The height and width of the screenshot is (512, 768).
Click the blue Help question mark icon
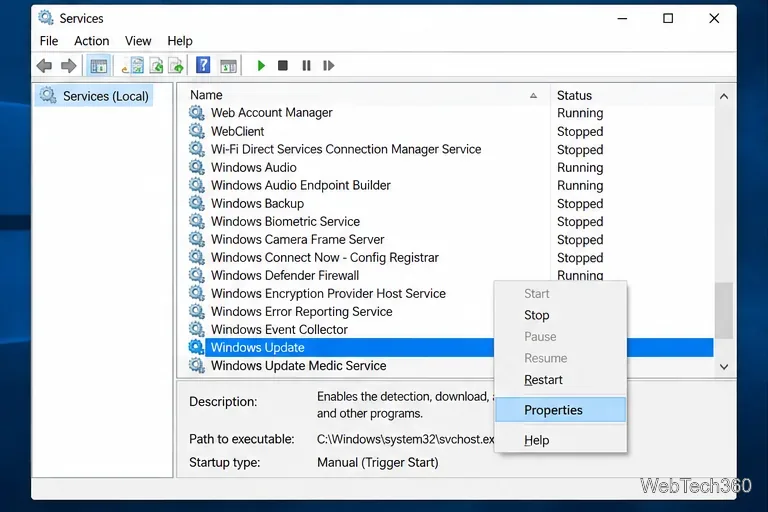[x=203, y=65]
